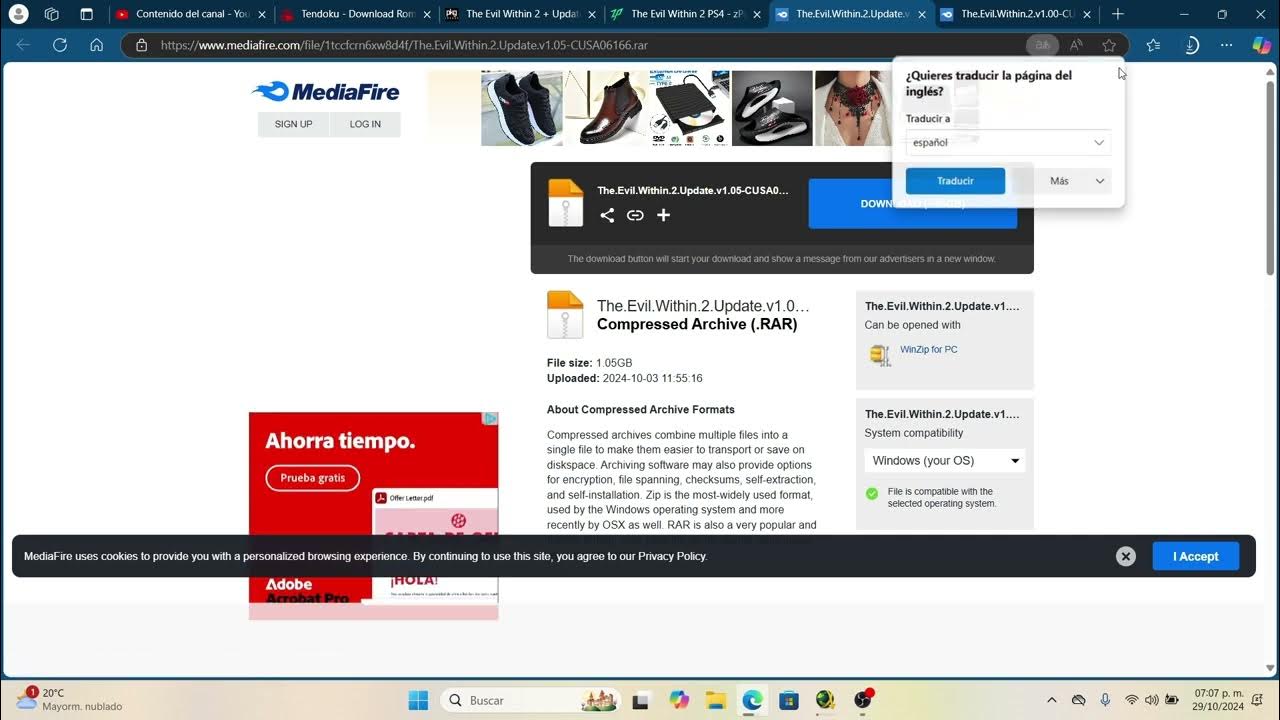Image resolution: width=1280 pixels, height=720 pixels.
Task: Open the tab actions menu icon
Action: point(86,14)
